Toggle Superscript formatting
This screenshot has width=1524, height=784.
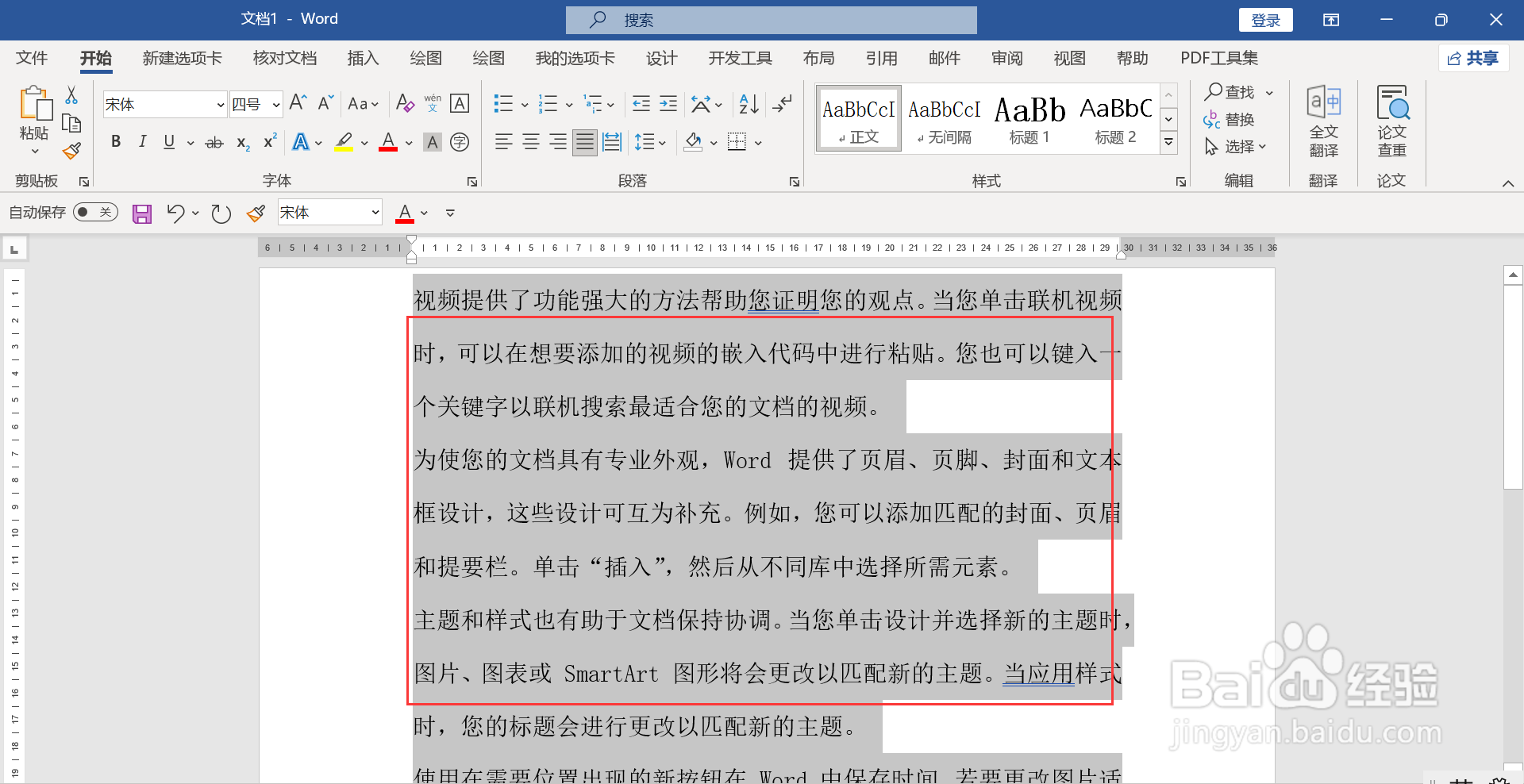(270, 141)
